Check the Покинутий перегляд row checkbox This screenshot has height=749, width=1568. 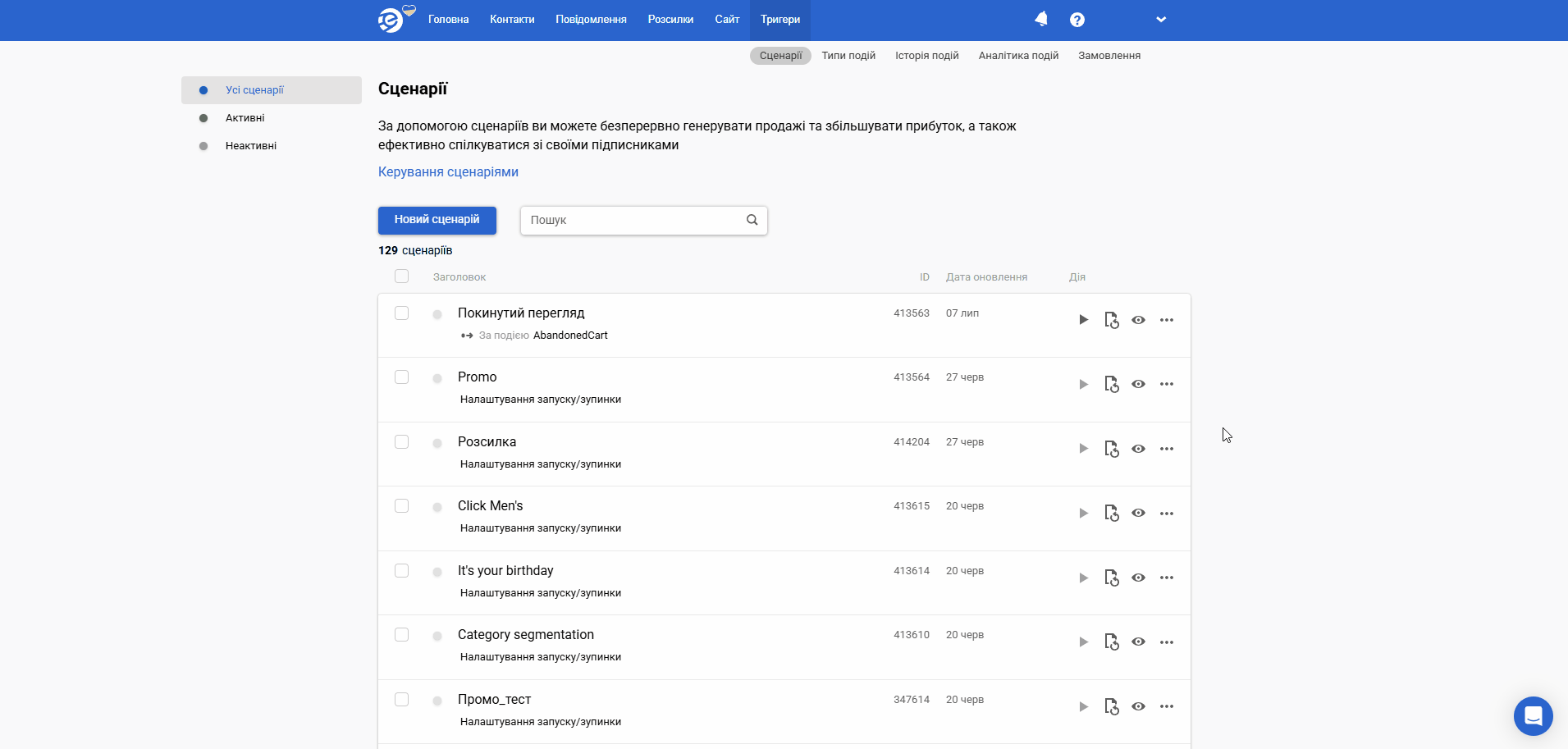point(401,313)
